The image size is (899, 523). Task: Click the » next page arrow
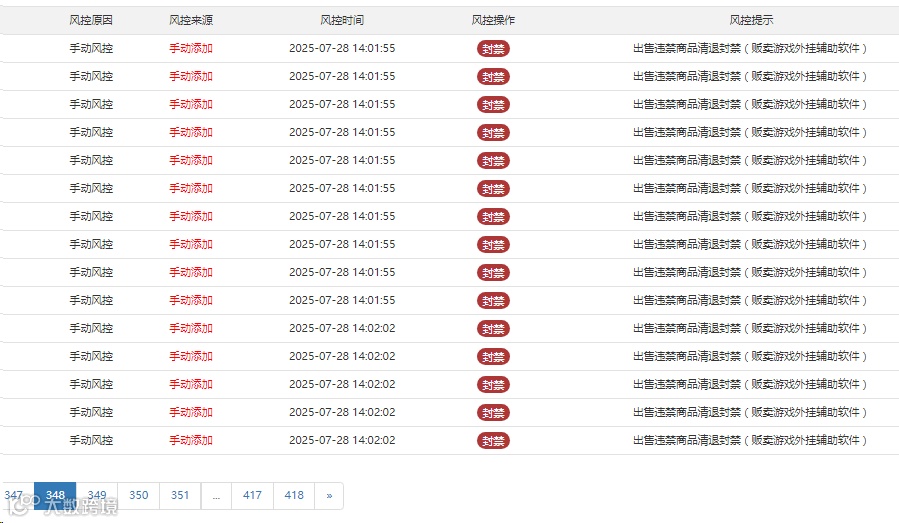coord(329,495)
